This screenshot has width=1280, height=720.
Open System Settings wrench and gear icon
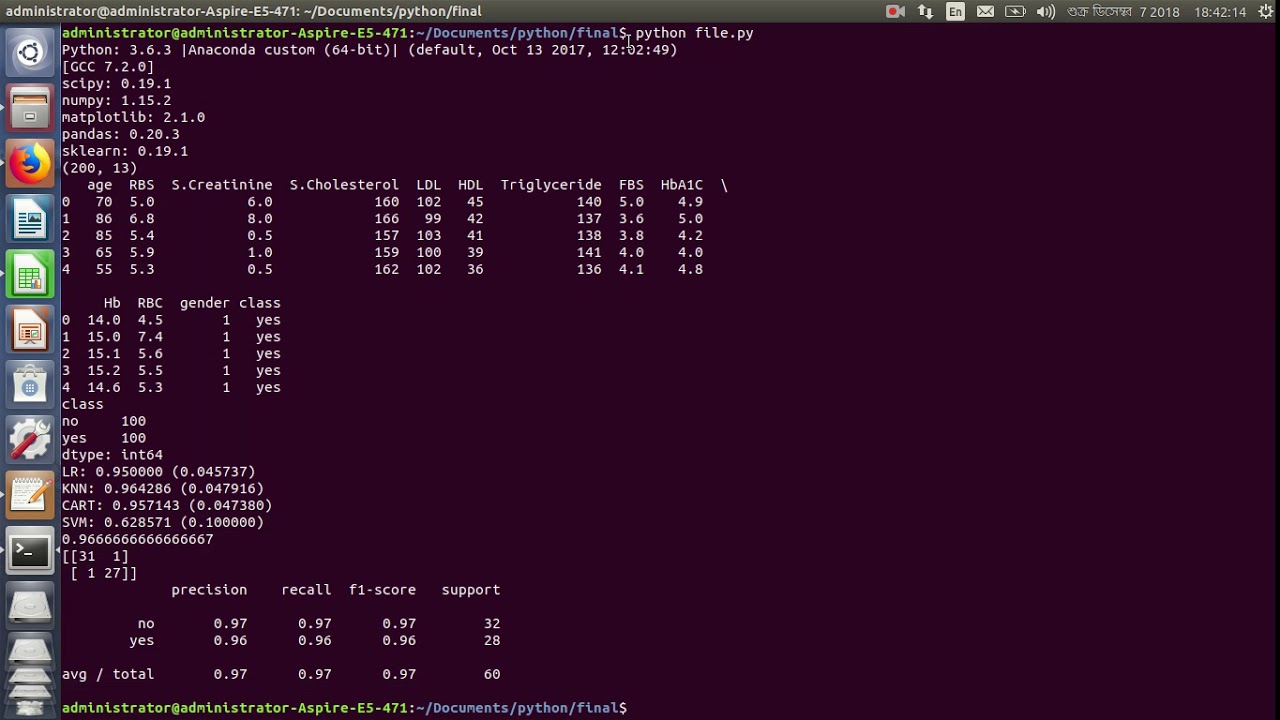click(29, 440)
